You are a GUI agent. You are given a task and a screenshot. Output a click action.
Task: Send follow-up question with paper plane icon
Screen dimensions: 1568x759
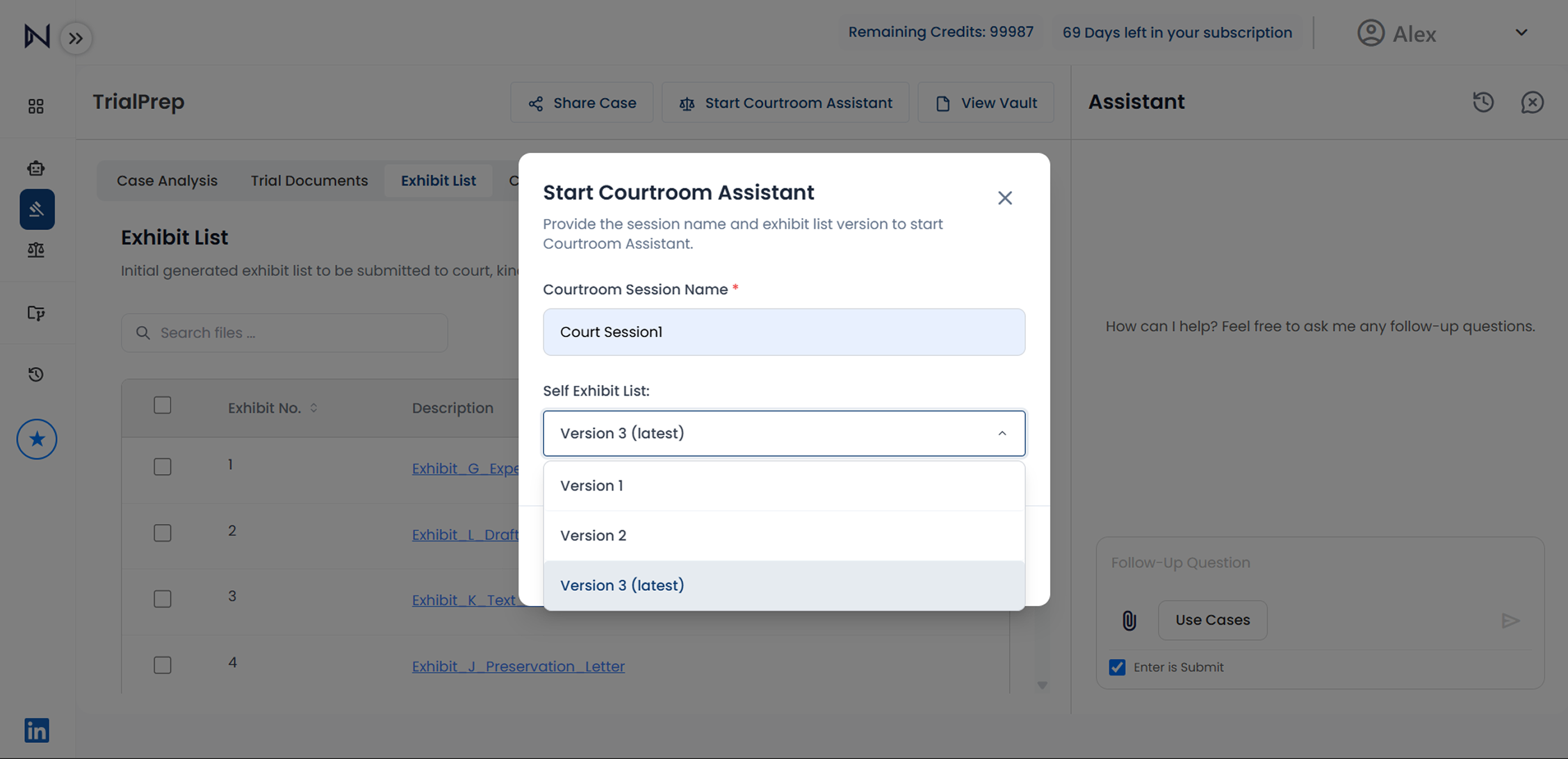point(1510,621)
